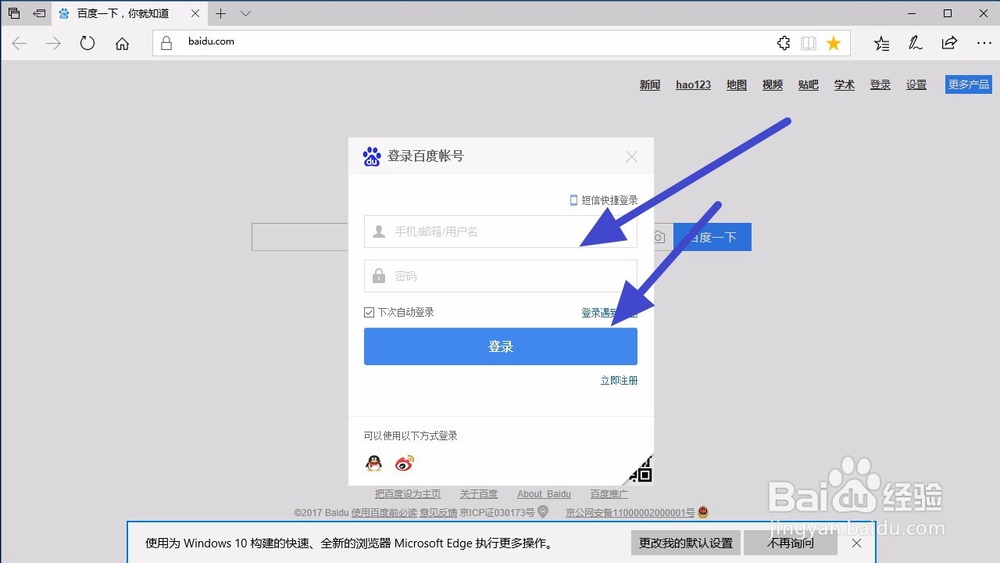Viewport: 1000px width, 563px height.
Task: Click the blue 登录 button
Action: point(501,347)
